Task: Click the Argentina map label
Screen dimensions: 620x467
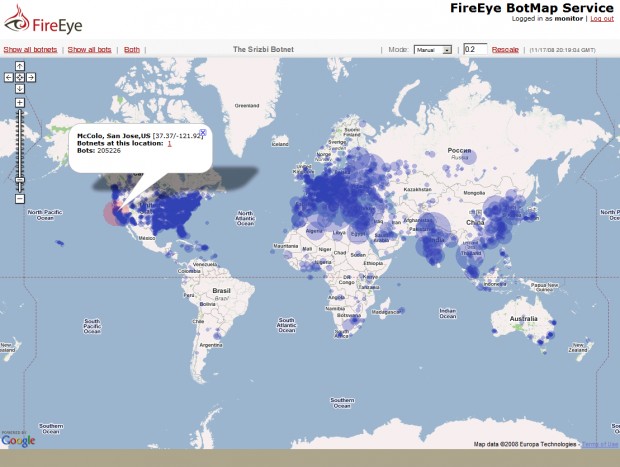Action: tap(211, 345)
